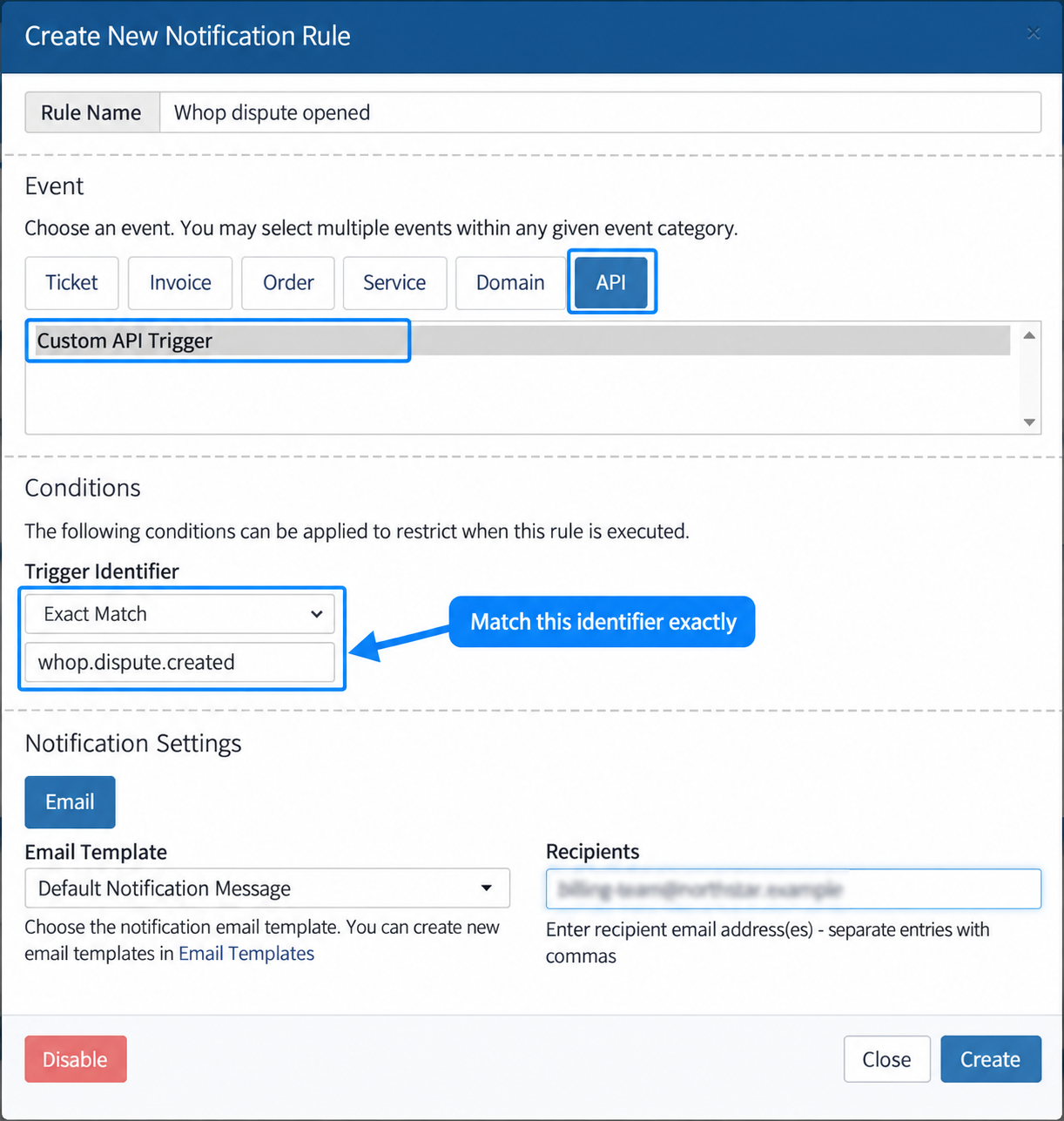1064x1121 pixels.
Task: Switch to the Invoice event tab
Action: [x=180, y=282]
